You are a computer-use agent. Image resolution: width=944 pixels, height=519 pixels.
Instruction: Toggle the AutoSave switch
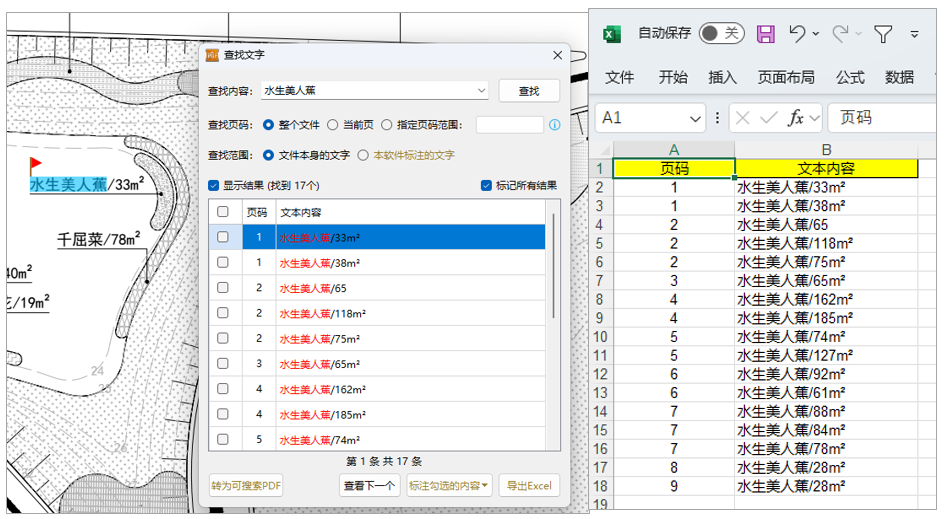[x=721, y=34]
